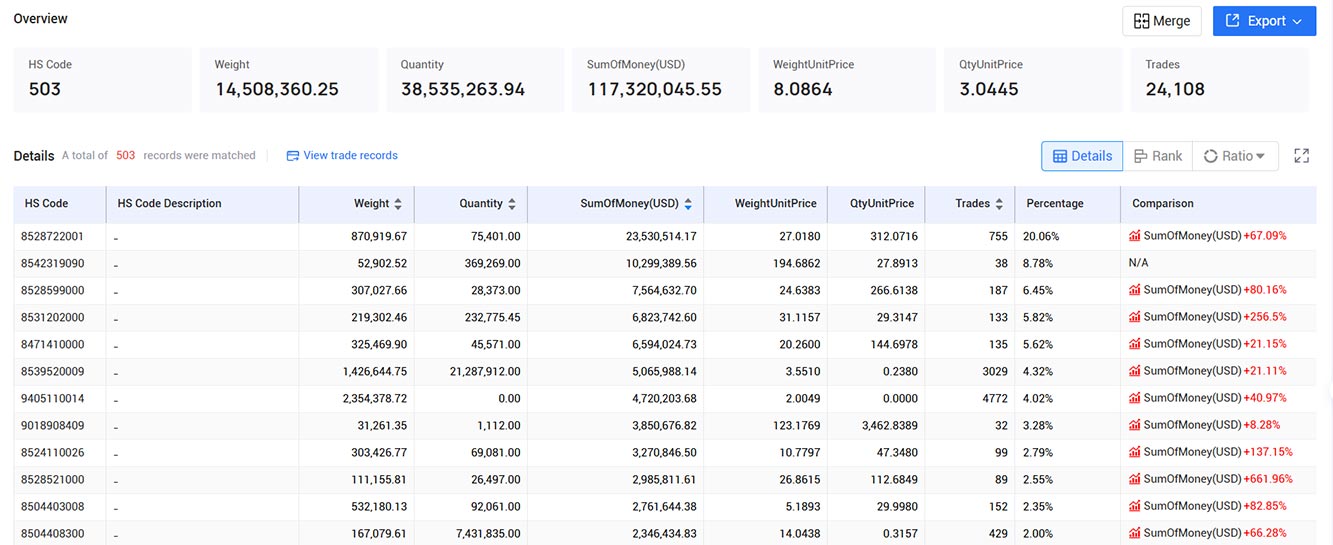Click the Merge button
The width and height of the screenshot is (1333, 545).
point(1162,21)
